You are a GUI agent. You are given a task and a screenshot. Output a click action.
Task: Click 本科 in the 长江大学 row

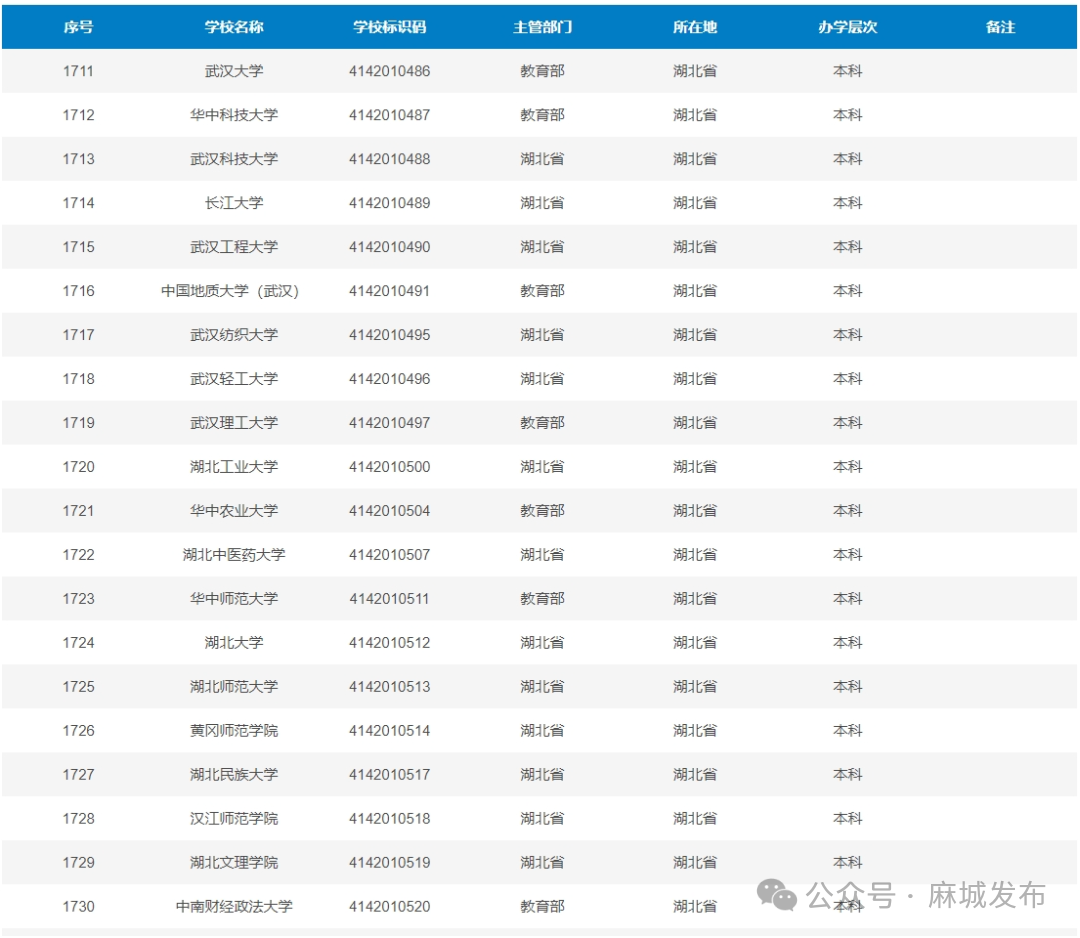coord(848,203)
